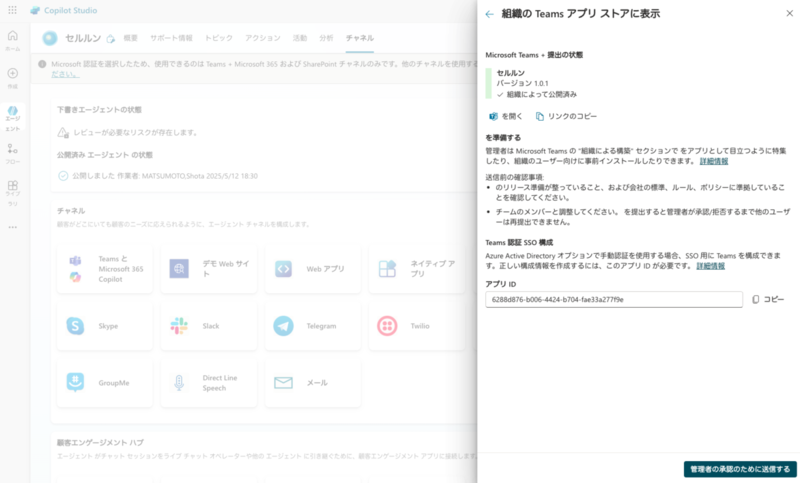This screenshot has width=800, height=483.
Task: Switch to the 活動 tab
Action: [x=300, y=38]
